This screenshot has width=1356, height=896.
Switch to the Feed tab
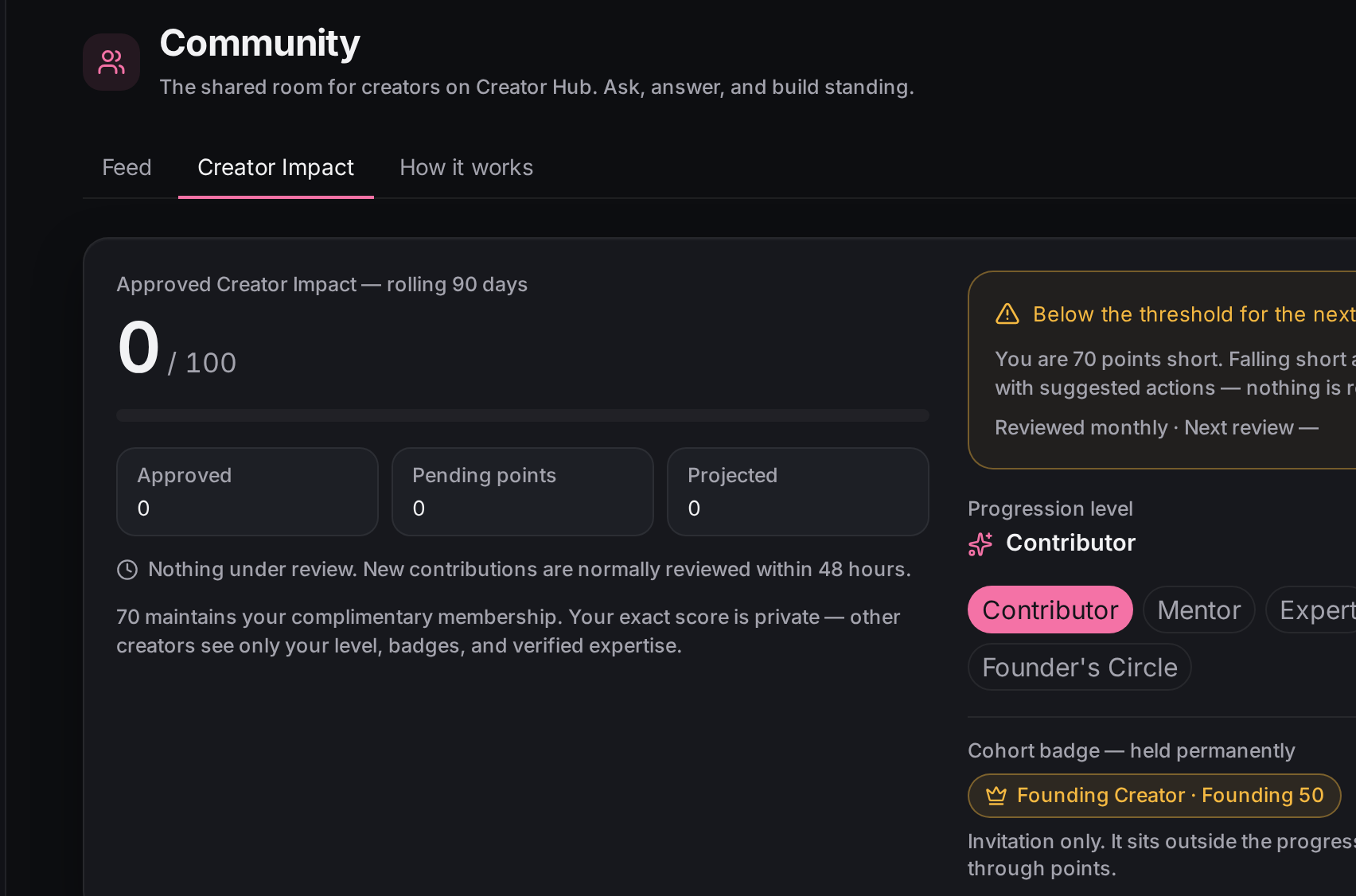pos(127,167)
